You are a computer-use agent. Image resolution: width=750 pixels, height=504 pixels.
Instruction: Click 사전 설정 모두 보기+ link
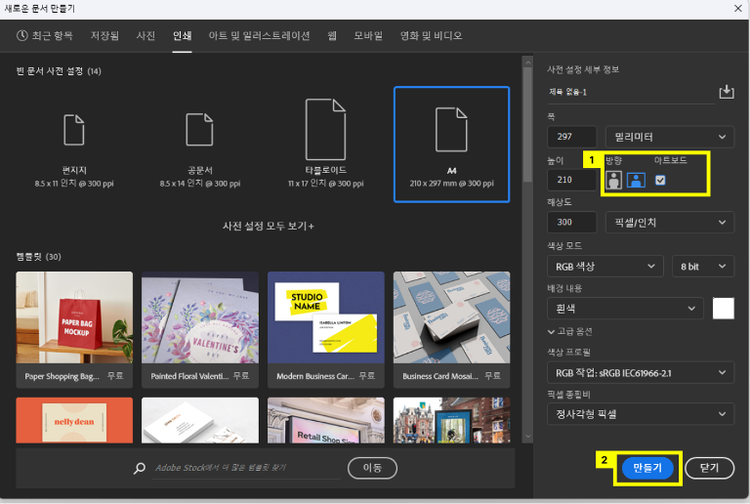coord(268,226)
